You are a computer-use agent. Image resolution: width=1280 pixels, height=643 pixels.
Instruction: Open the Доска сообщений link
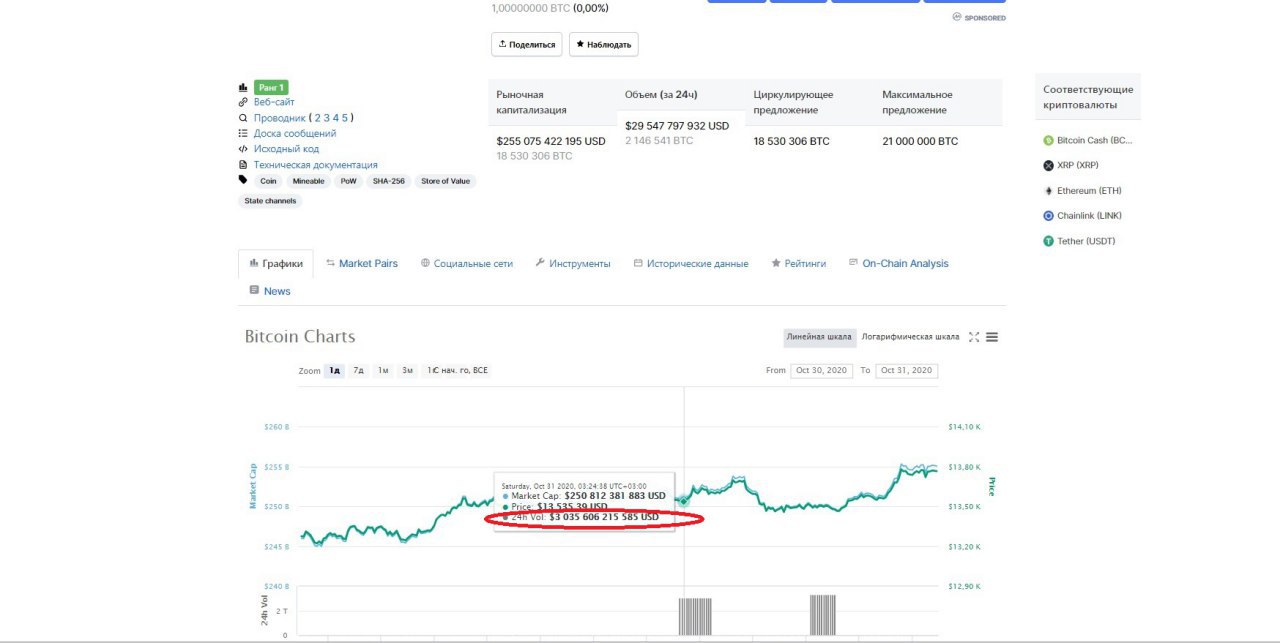(x=295, y=133)
